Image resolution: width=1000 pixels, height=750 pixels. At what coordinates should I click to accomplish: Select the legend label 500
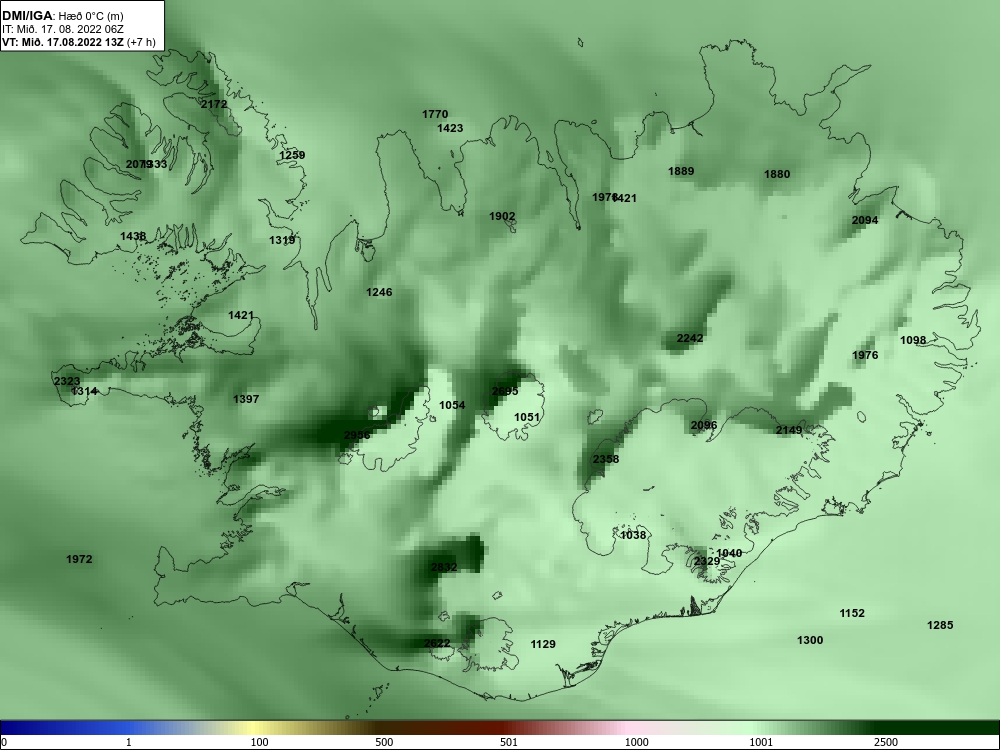tap(384, 742)
